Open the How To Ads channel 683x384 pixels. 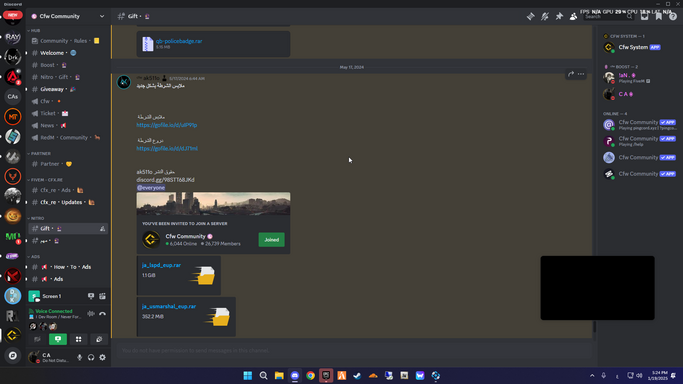pos(68,267)
